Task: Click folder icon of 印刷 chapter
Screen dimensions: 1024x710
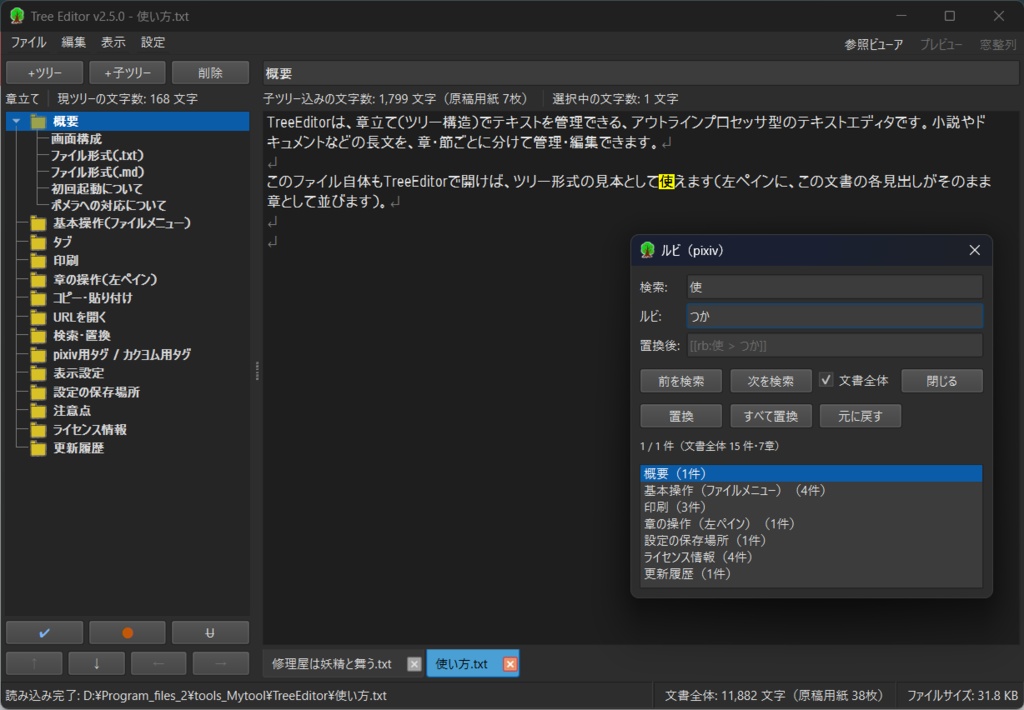Action: coord(39,261)
